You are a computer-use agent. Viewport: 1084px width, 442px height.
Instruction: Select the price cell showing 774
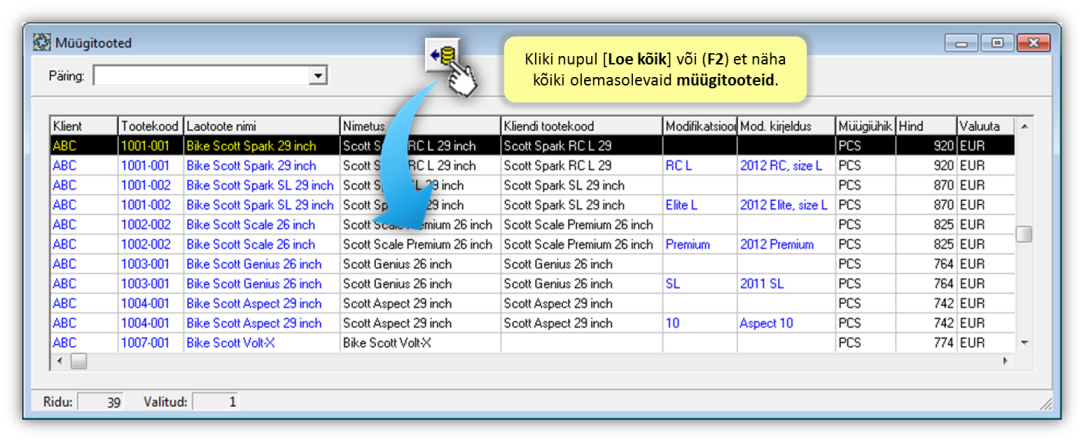pos(926,343)
